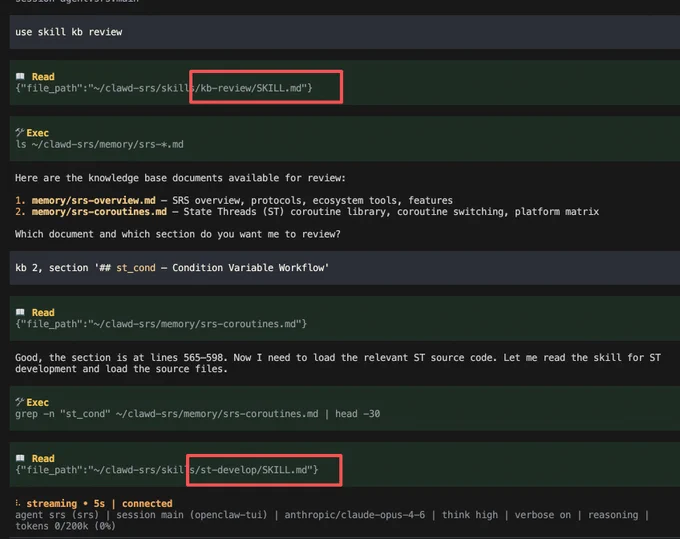Click the grep -n "st_cond" command line
This screenshot has height=539, width=680.
[x=197, y=414]
